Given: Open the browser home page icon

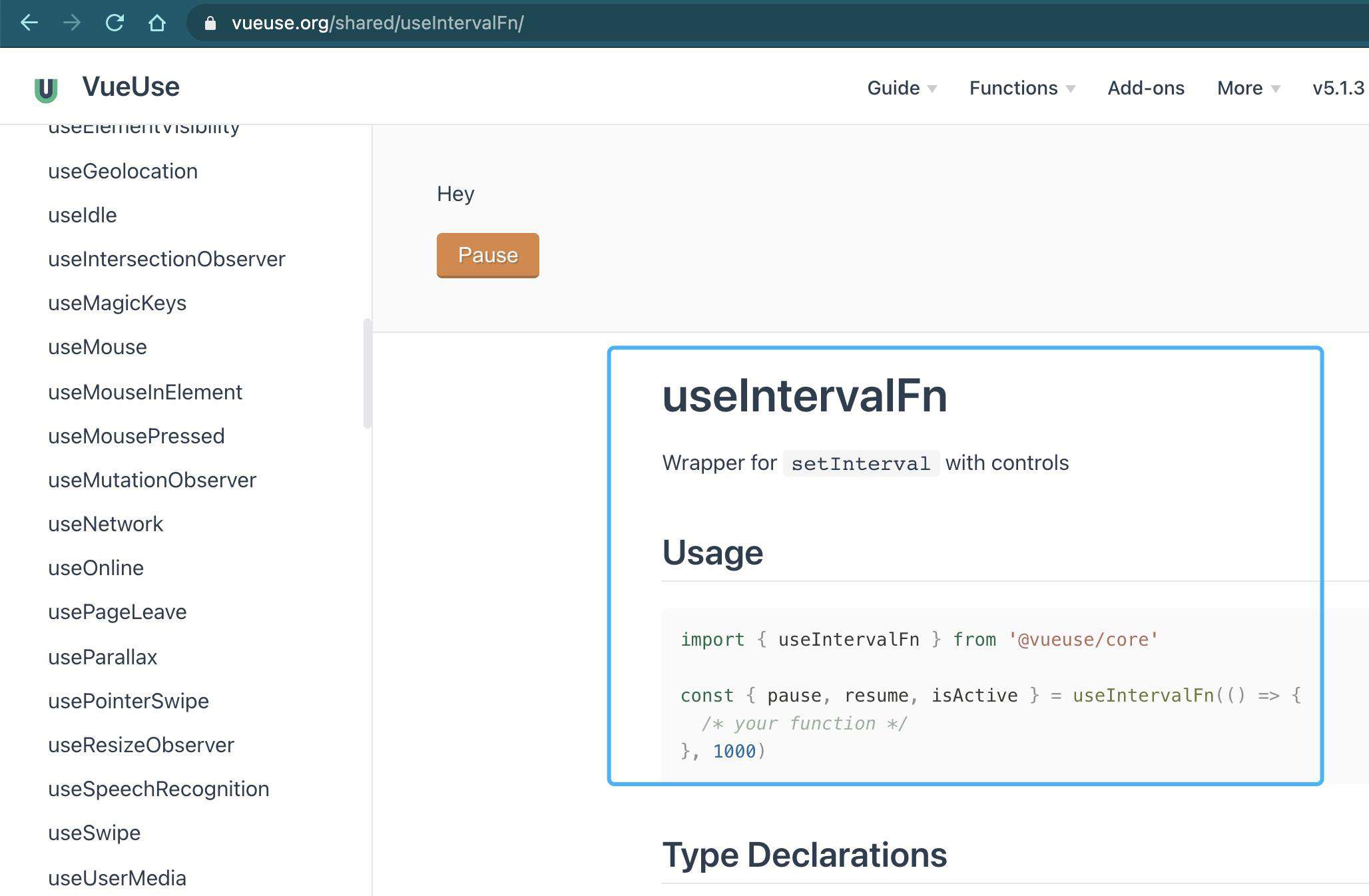Looking at the screenshot, I should (157, 23).
